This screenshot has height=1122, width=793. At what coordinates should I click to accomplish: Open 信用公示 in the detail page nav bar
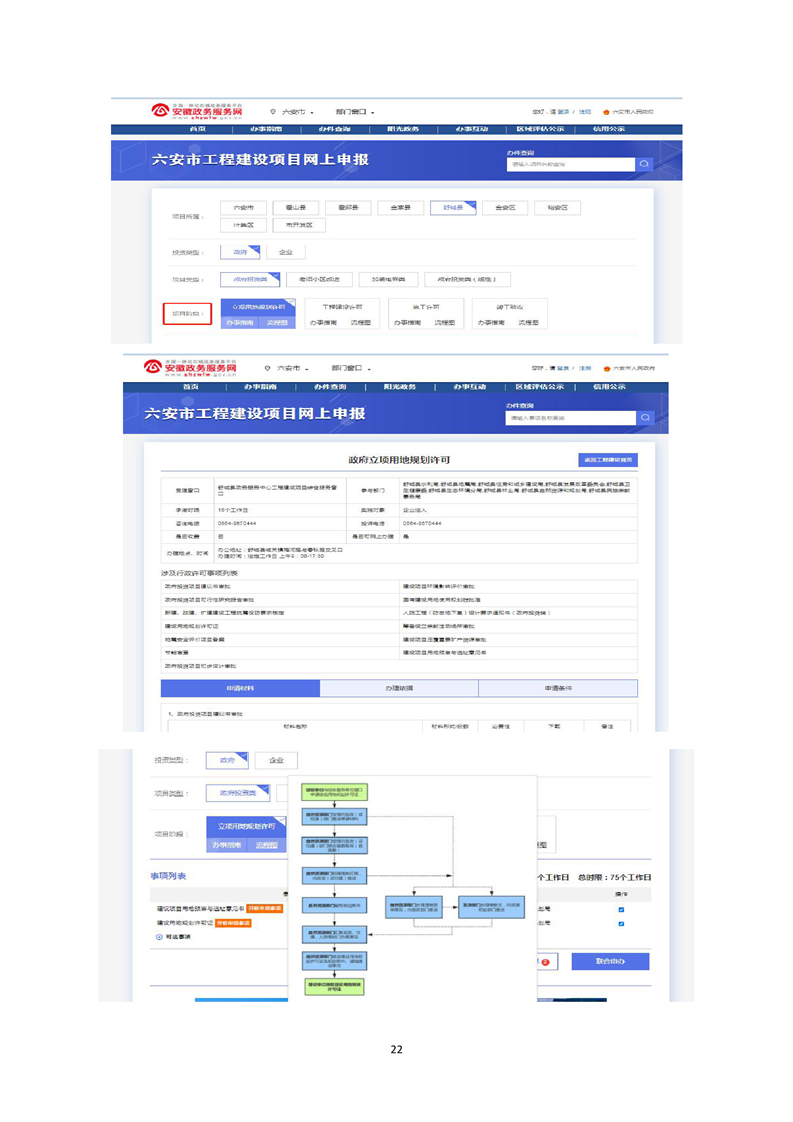click(x=609, y=387)
